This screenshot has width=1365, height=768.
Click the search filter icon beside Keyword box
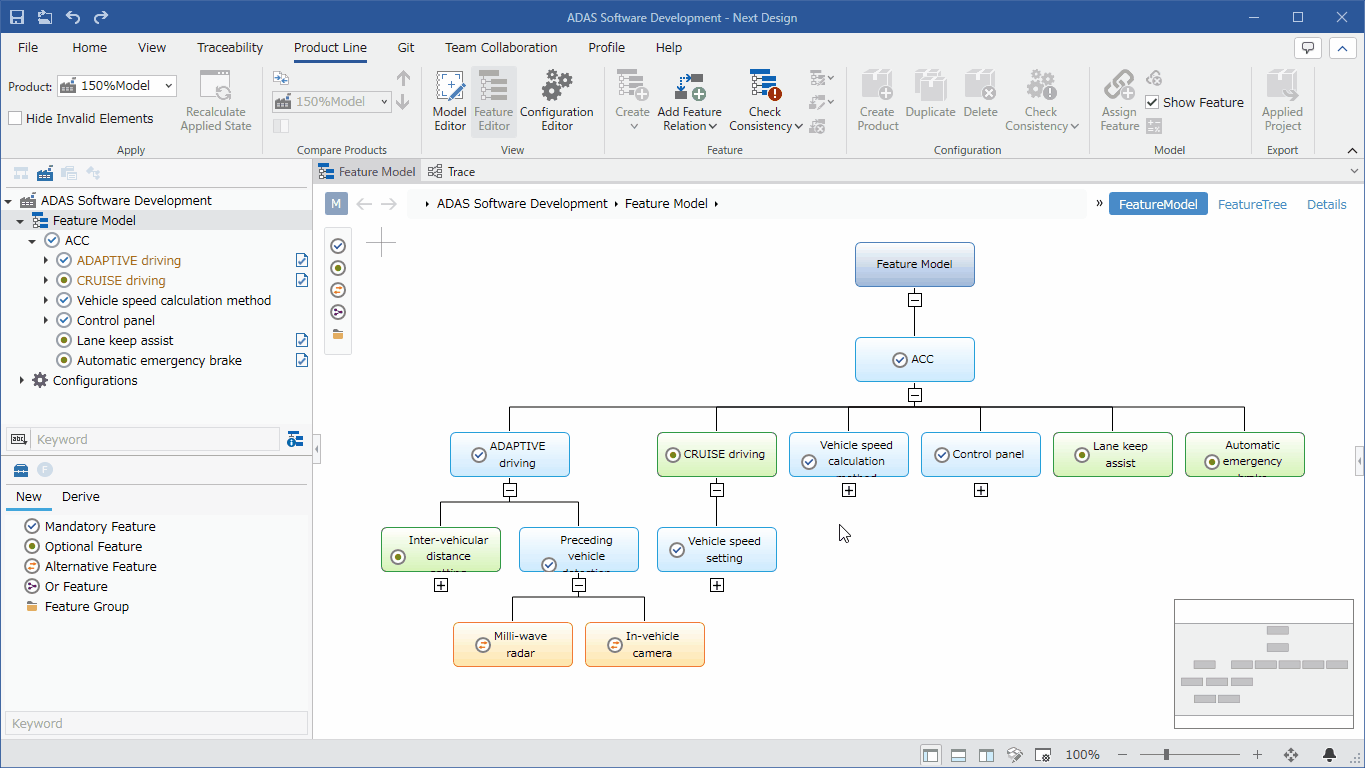295,439
